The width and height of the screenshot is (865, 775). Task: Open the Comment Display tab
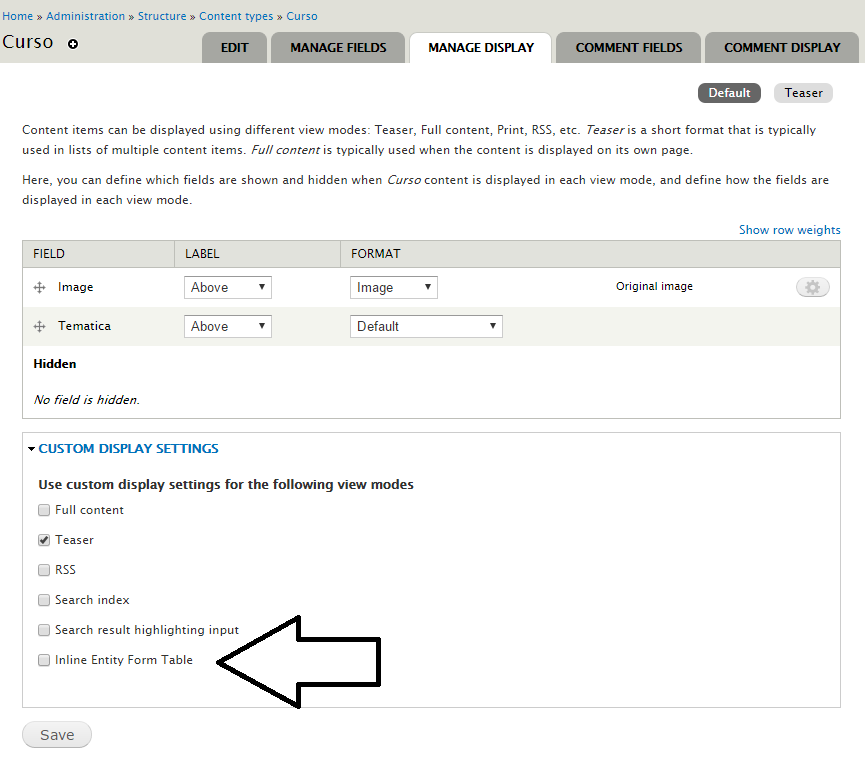click(x=782, y=47)
